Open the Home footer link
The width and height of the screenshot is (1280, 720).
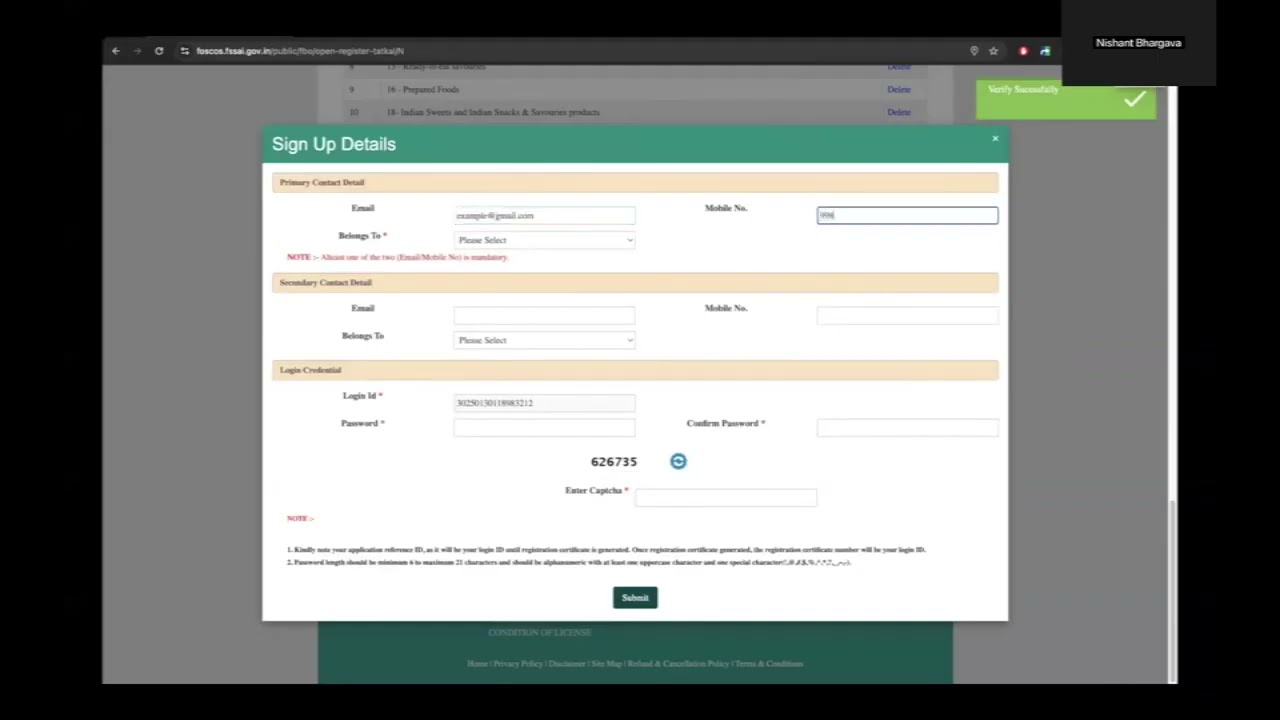coord(477,664)
